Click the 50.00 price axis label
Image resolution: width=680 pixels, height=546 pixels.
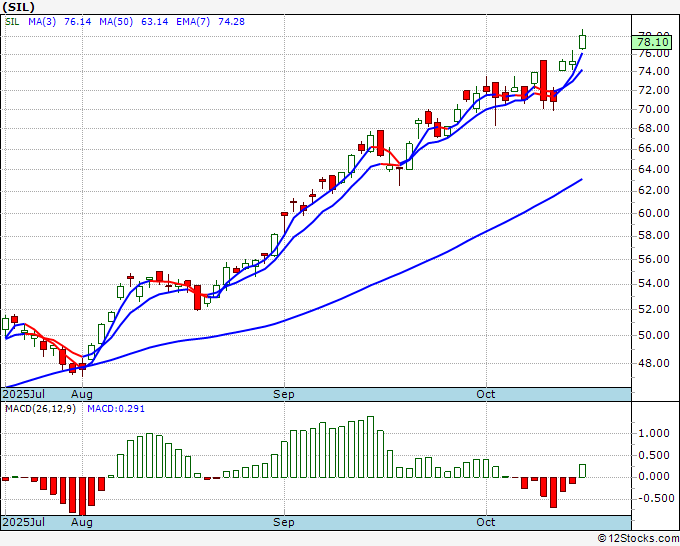point(654,336)
